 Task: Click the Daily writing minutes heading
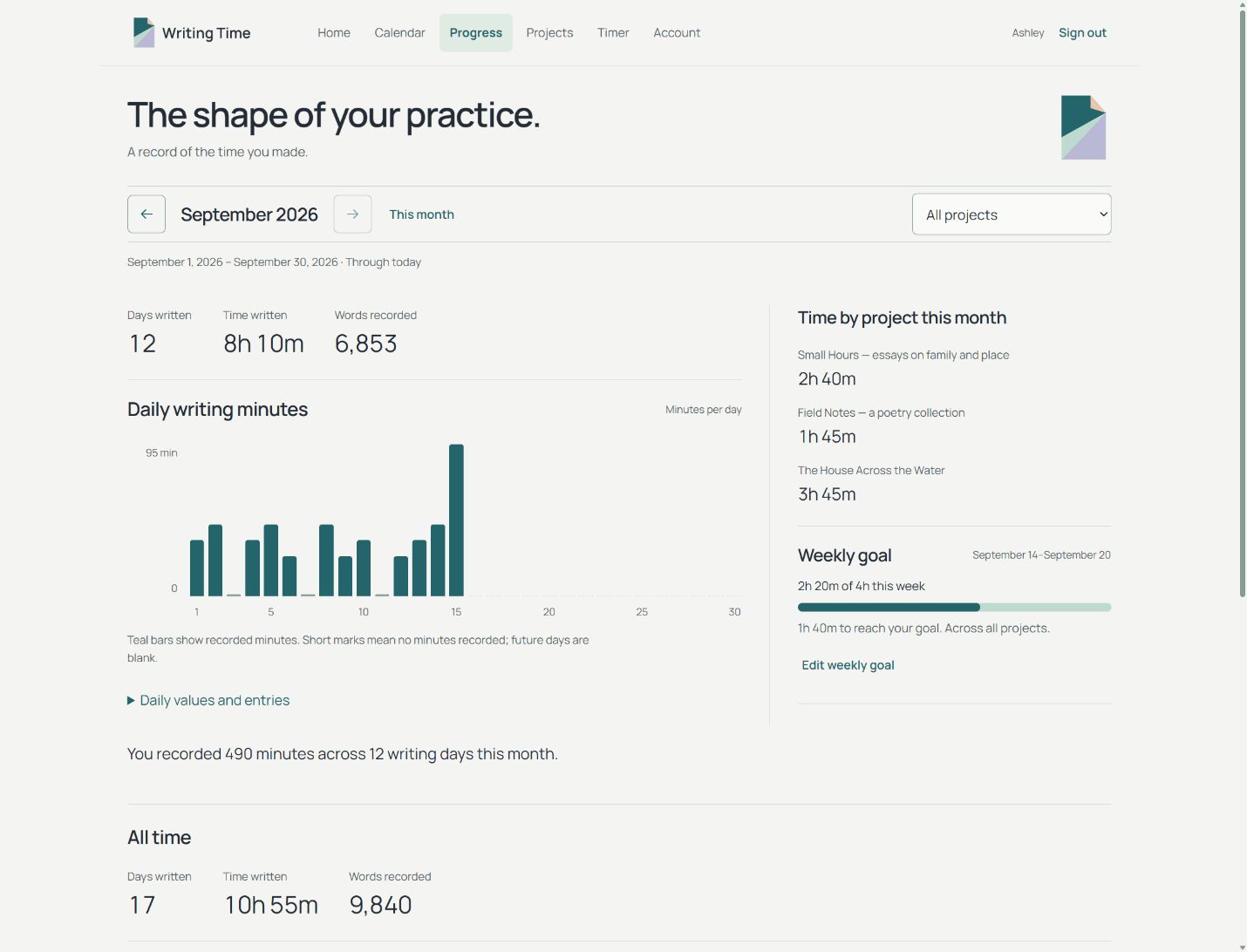pyautogui.click(x=217, y=410)
